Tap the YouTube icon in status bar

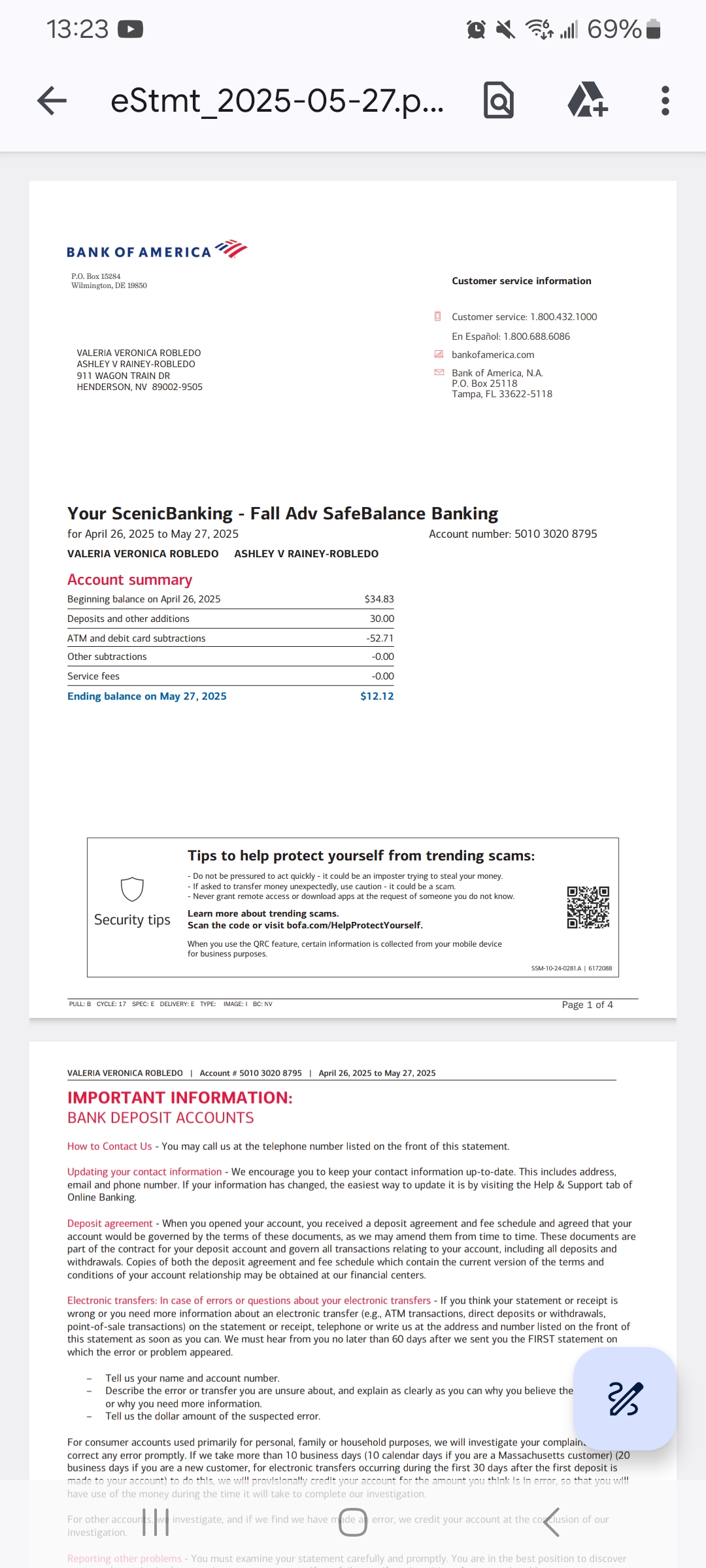point(130,29)
